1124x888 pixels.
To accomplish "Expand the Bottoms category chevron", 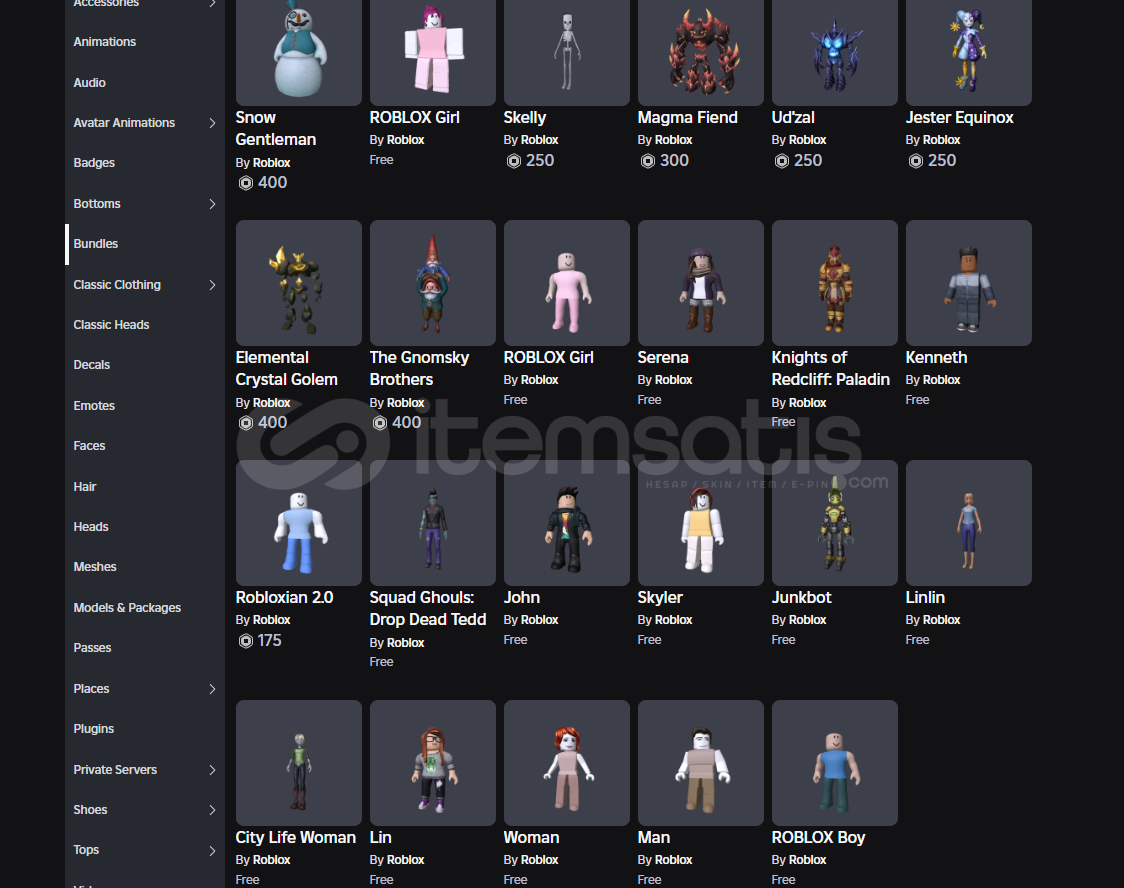I will tap(212, 204).
